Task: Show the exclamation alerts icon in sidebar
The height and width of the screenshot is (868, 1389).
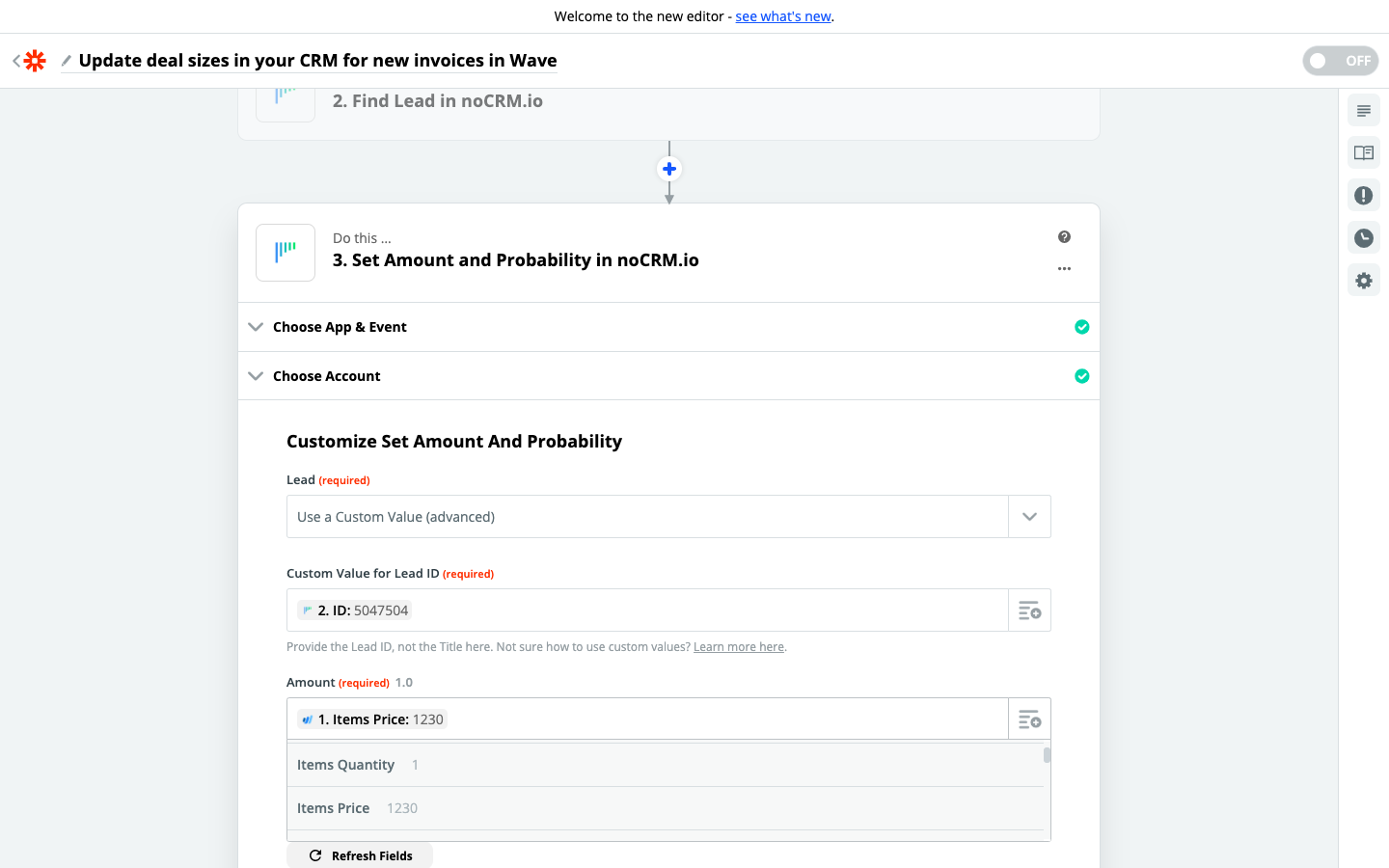Action: 1363,196
